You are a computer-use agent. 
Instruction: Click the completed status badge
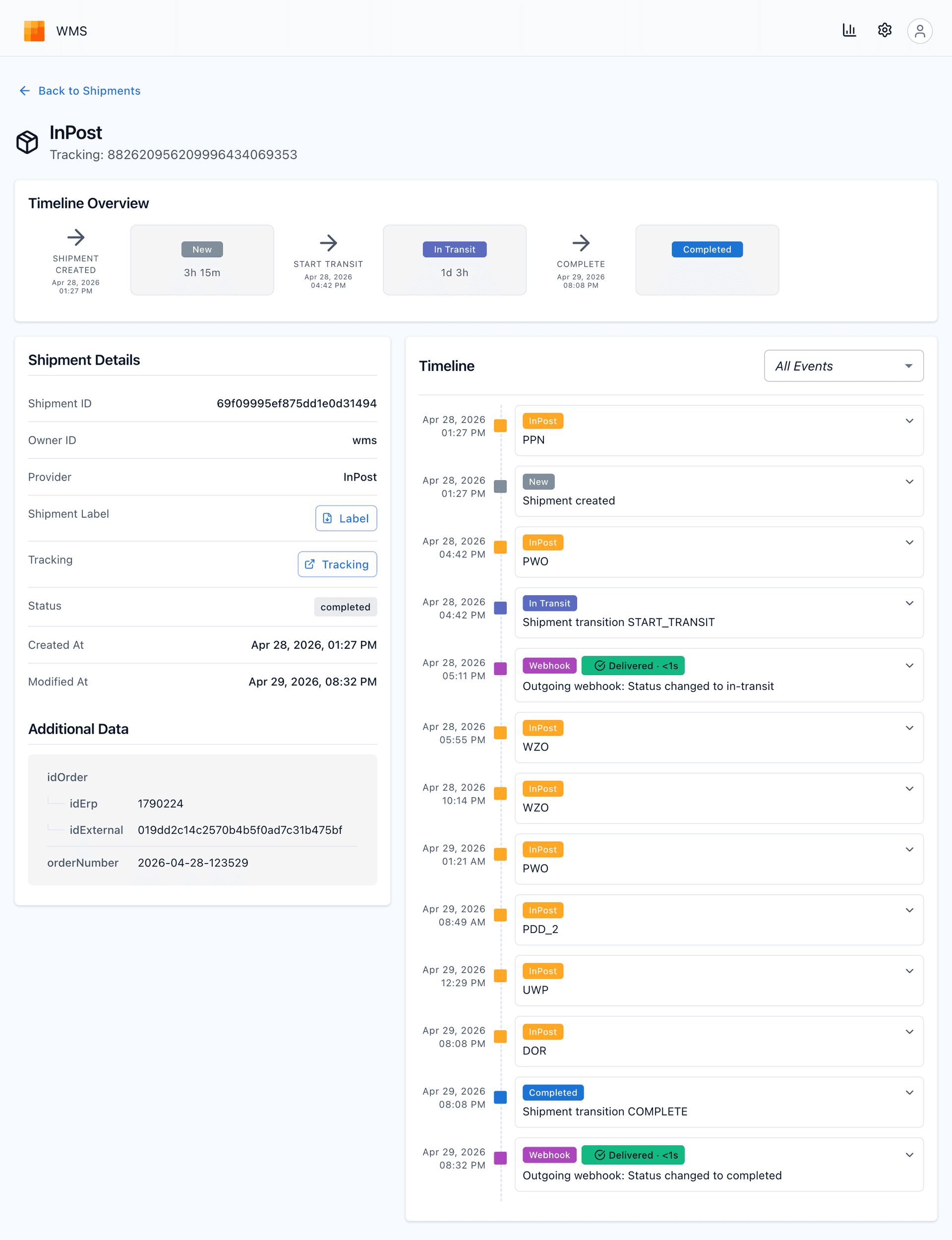click(x=345, y=607)
